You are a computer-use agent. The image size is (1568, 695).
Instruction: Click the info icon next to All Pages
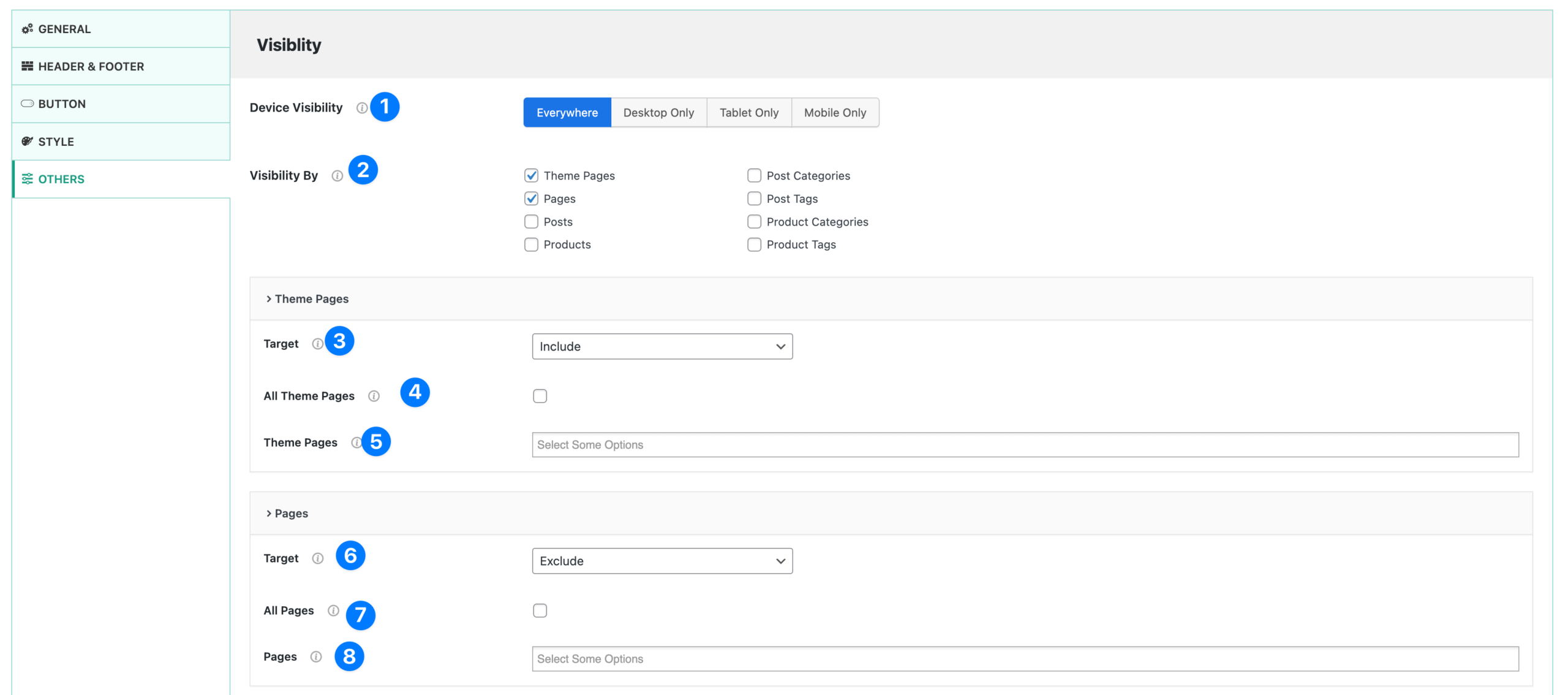pos(333,610)
